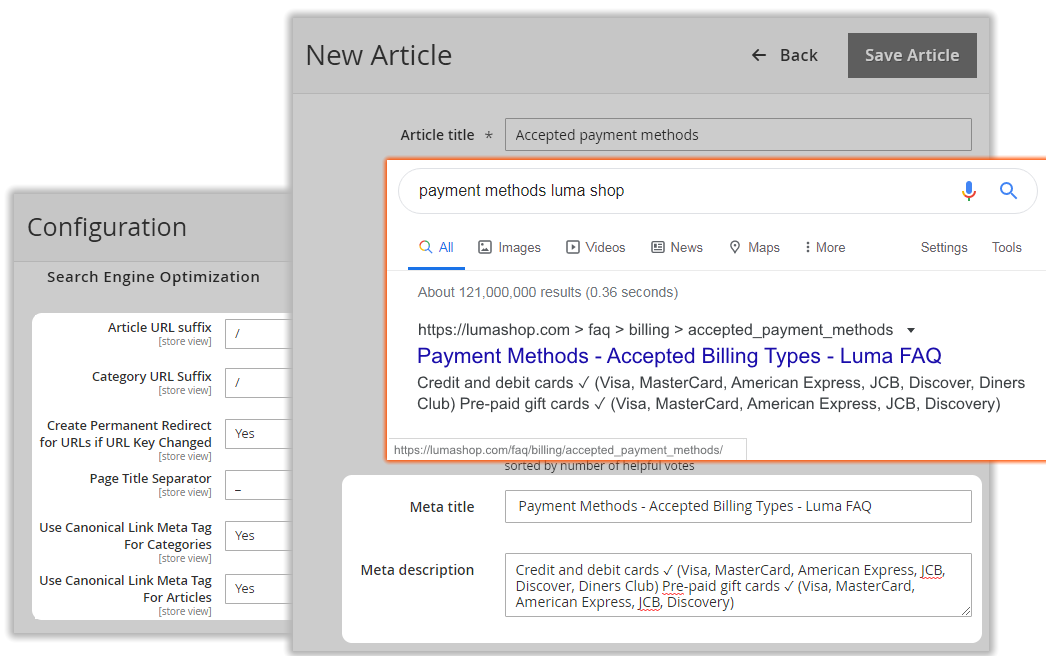
Task: Open the Create Permanent Redirect dropdown
Action: pyautogui.click(x=259, y=434)
